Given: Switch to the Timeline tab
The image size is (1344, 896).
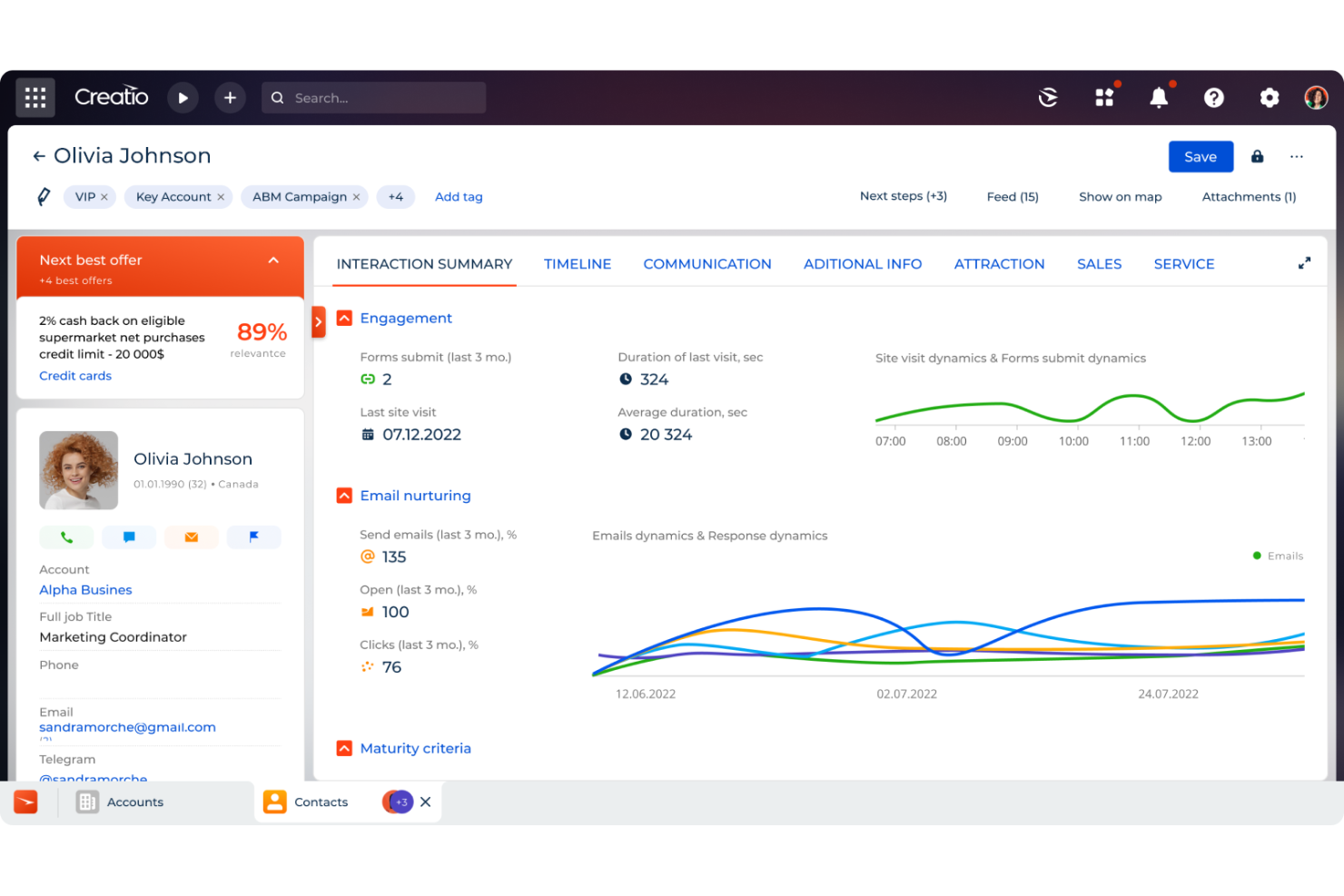Looking at the screenshot, I should coord(578,263).
